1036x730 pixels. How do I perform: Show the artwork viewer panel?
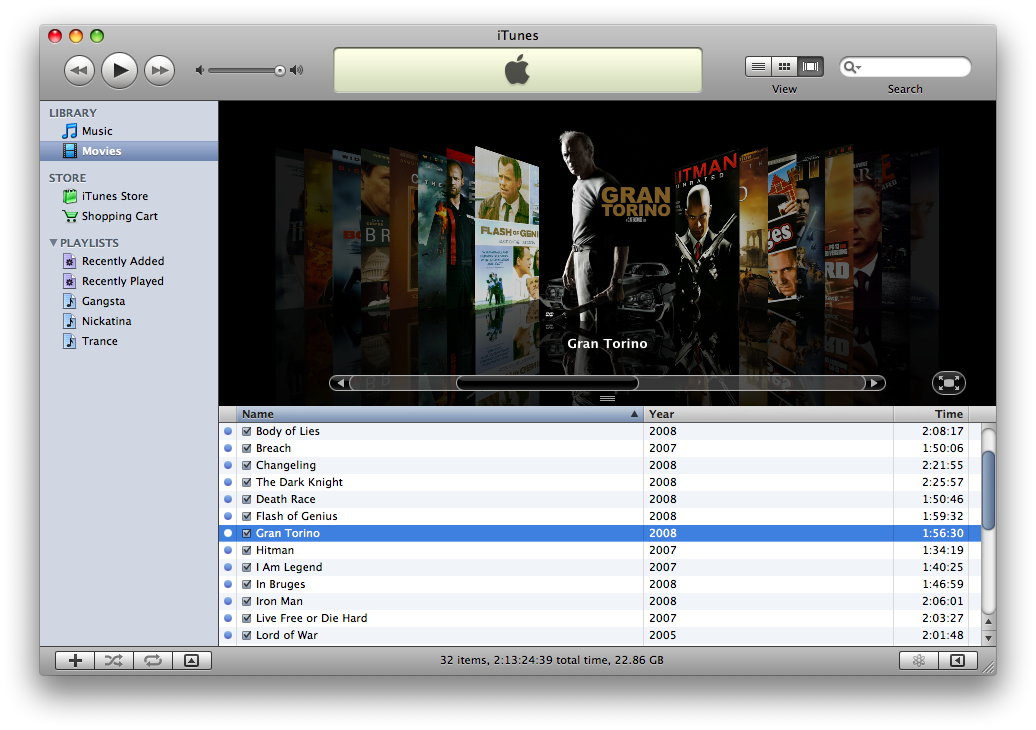click(192, 661)
